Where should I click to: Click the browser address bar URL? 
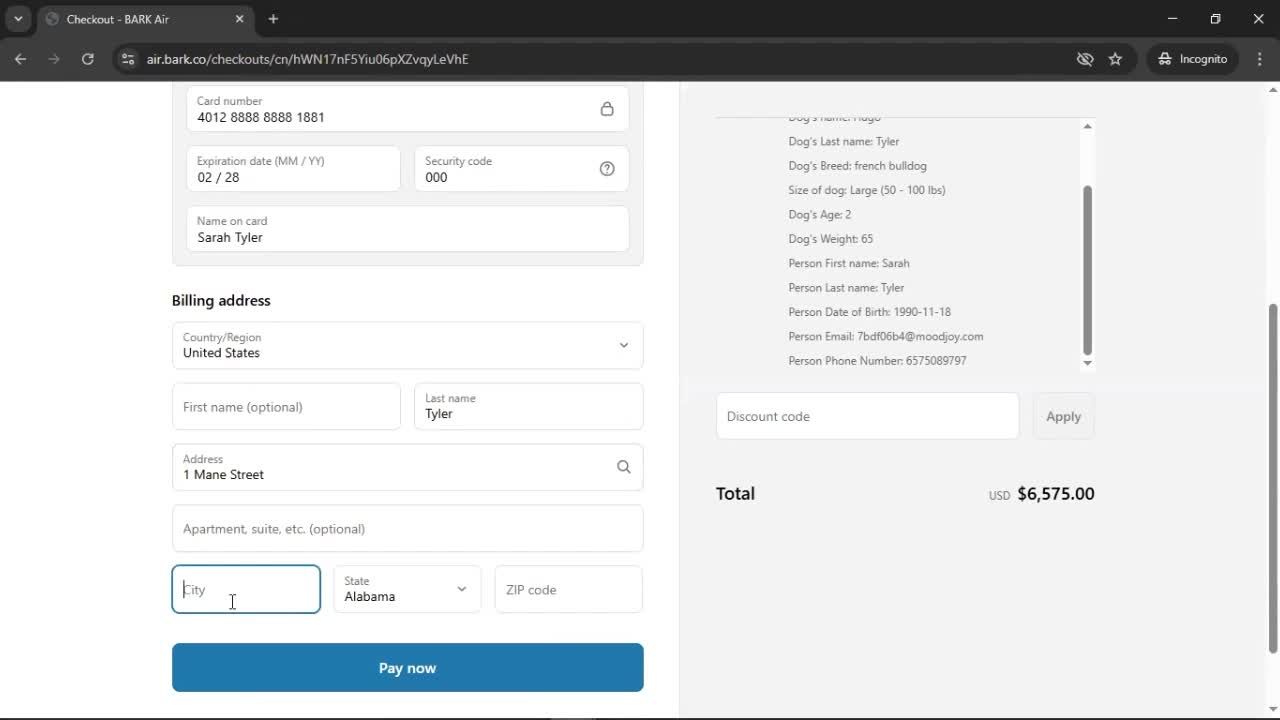coord(307,59)
